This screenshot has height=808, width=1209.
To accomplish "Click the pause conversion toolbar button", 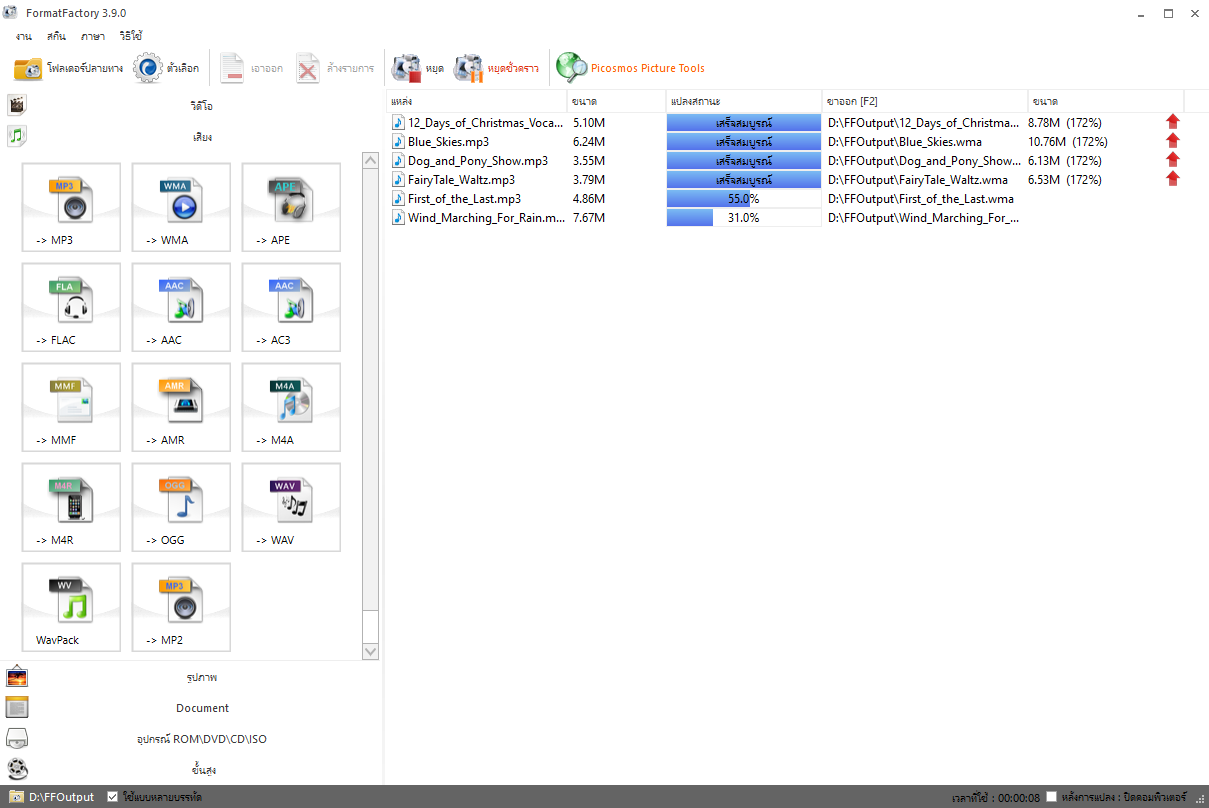I will pyautogui.click(x=496, y=68).
